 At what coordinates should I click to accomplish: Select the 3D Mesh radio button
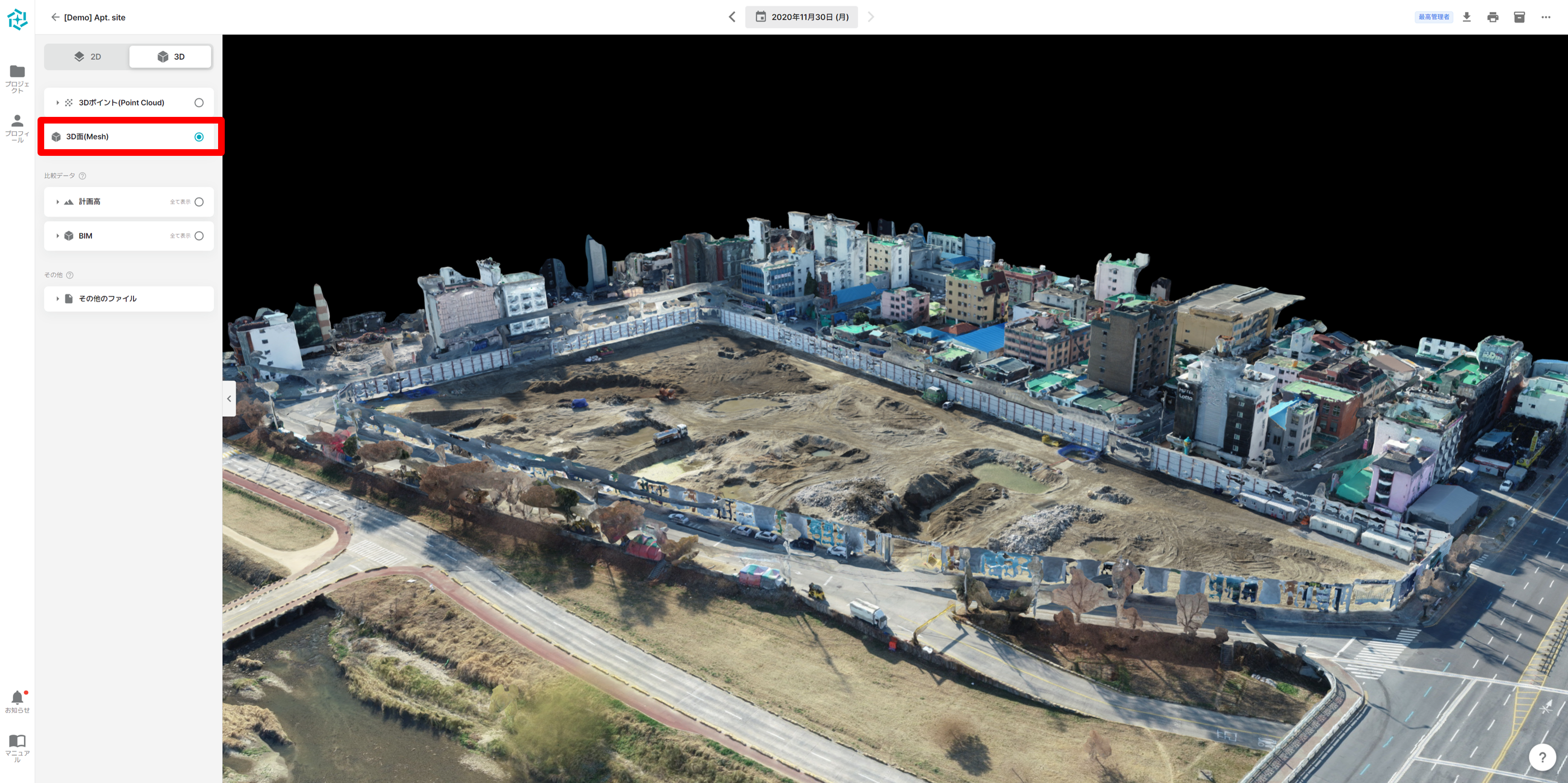199,137
